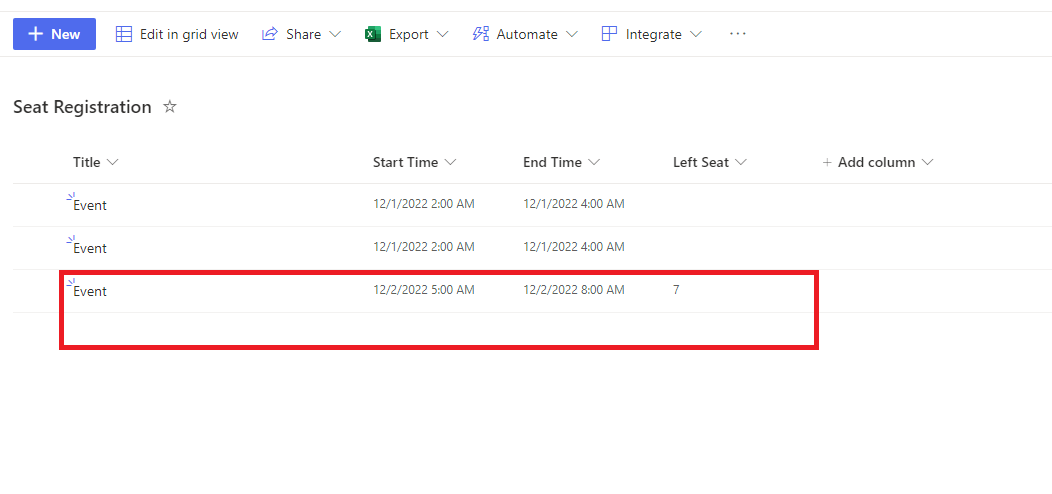Click the New item button
Image resolution: width=1052 pixels, height=494 pixels.
54,34
